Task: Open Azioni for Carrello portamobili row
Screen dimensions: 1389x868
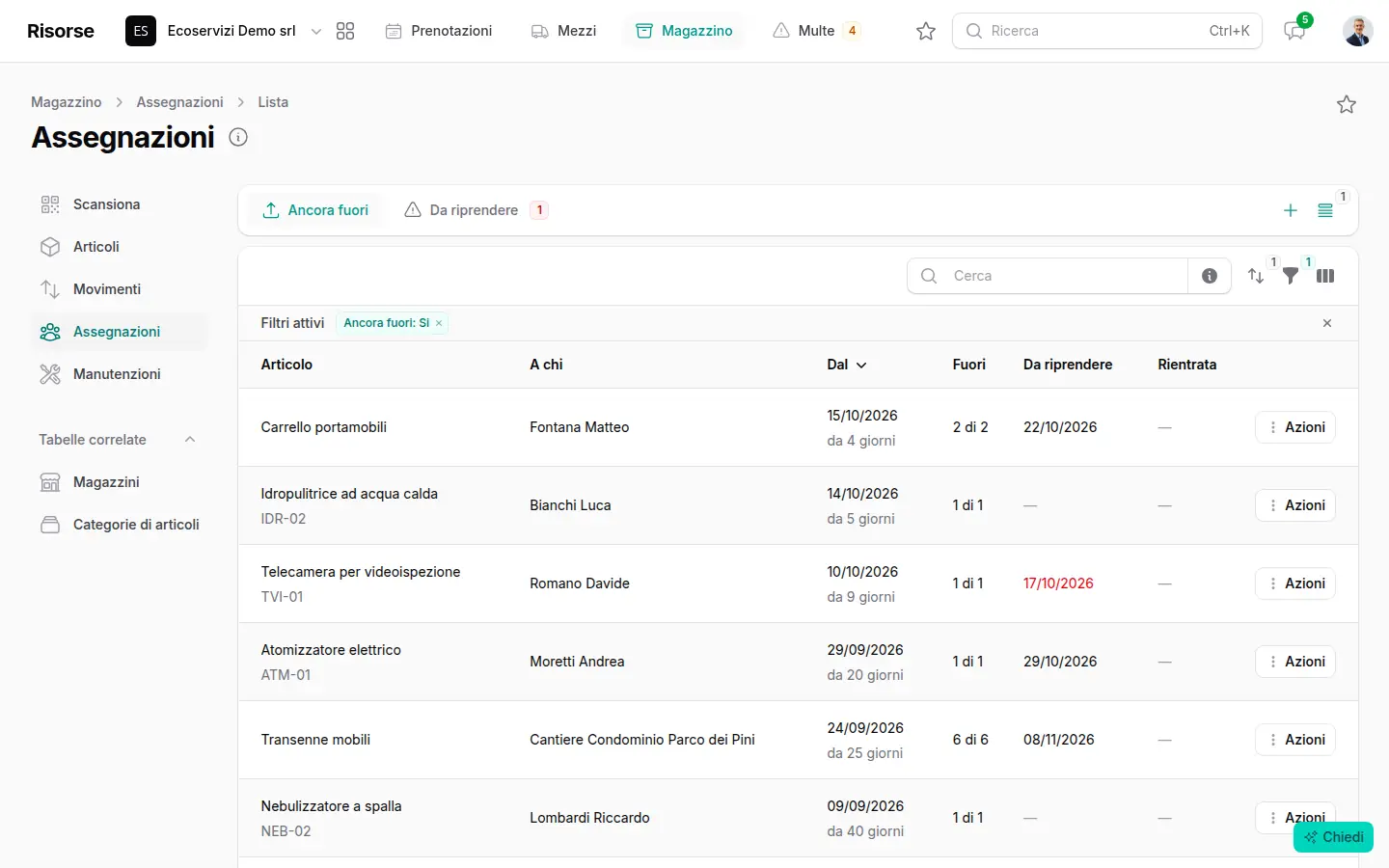Action: click(x=1295, y=427)
